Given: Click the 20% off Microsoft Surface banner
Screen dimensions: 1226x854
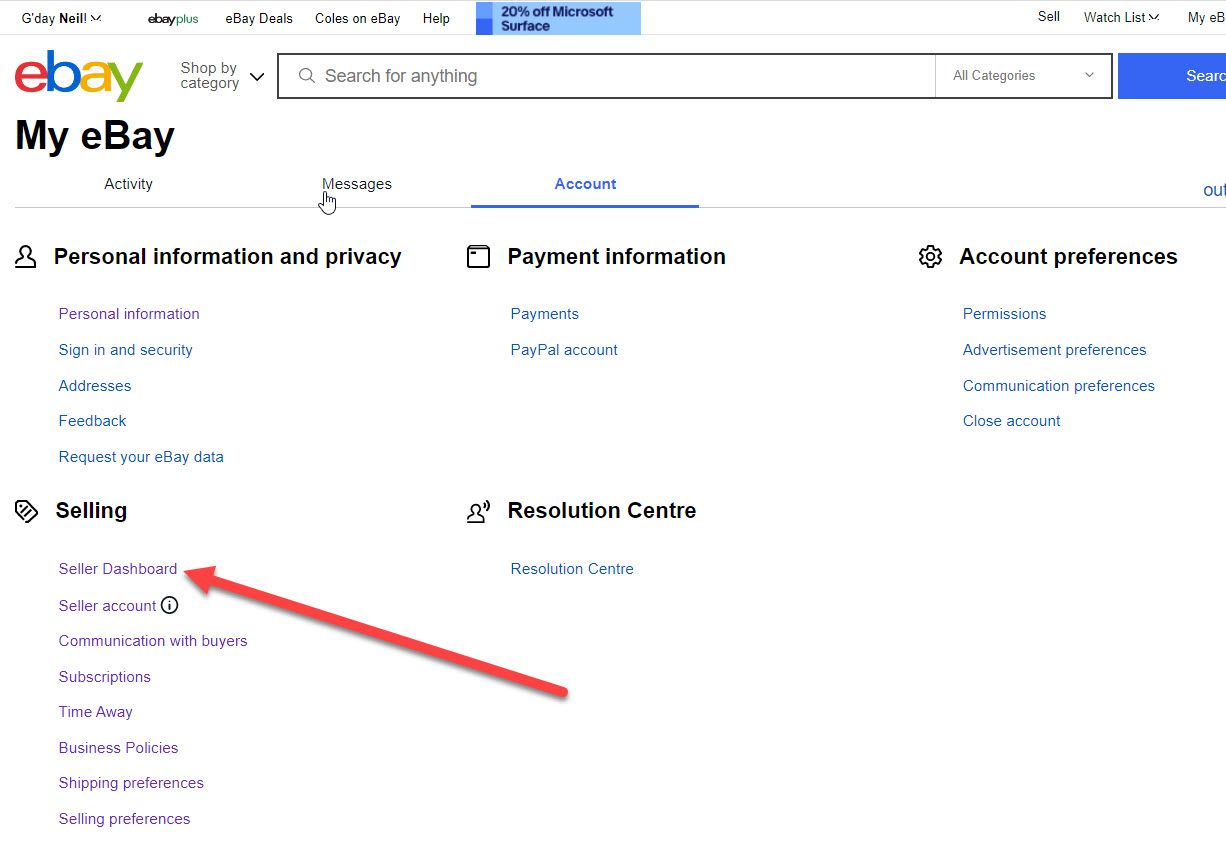Looking at the screenshot, I should [558, 18].
